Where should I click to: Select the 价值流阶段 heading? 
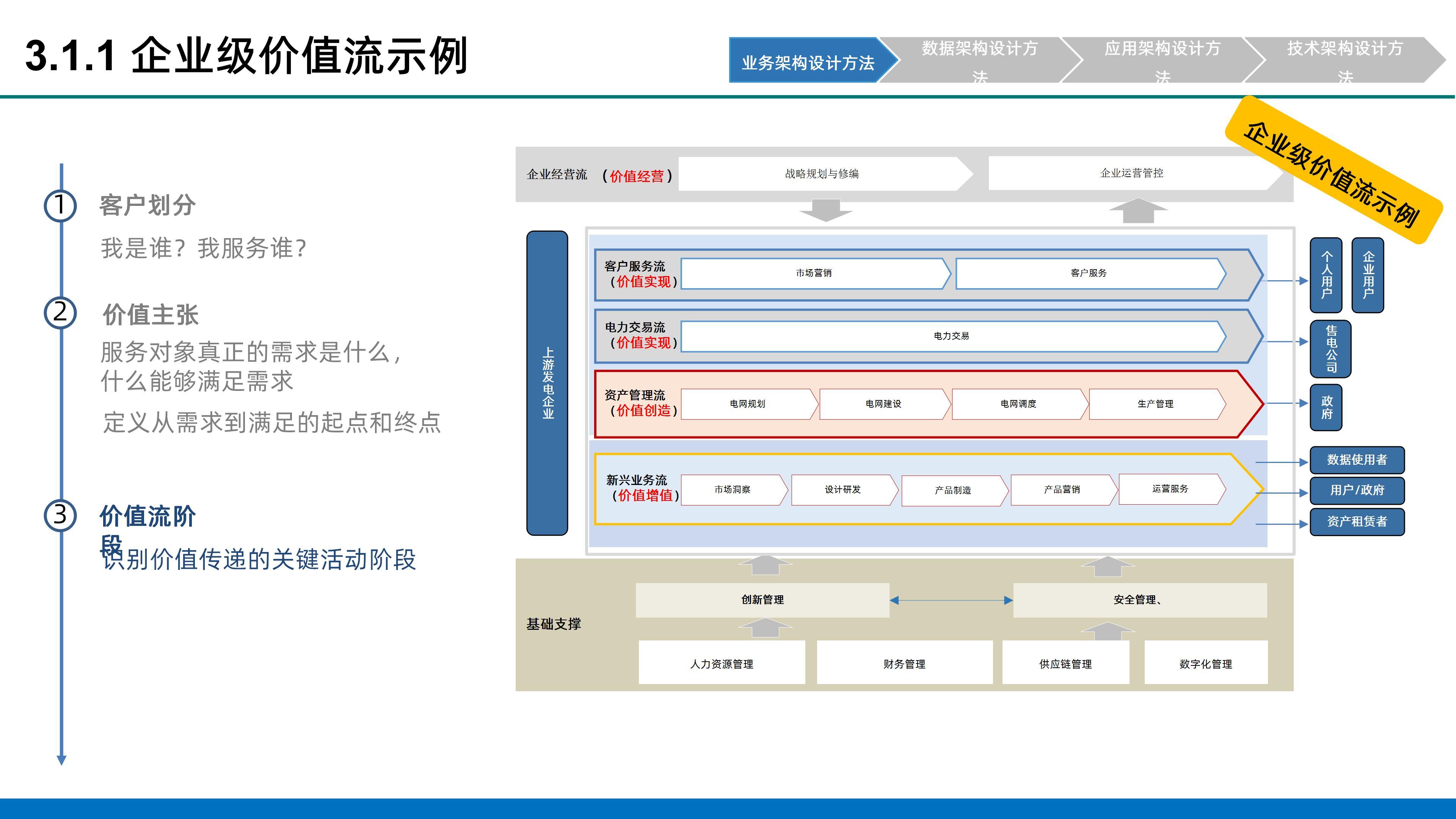click(147, 530)
